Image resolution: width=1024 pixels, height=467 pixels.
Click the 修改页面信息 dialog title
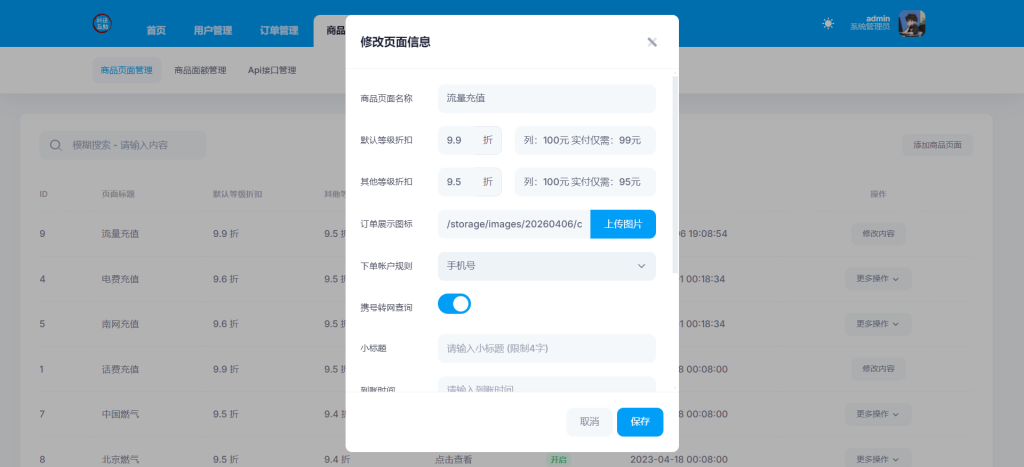pyautogui.click(x=395, y=42)
